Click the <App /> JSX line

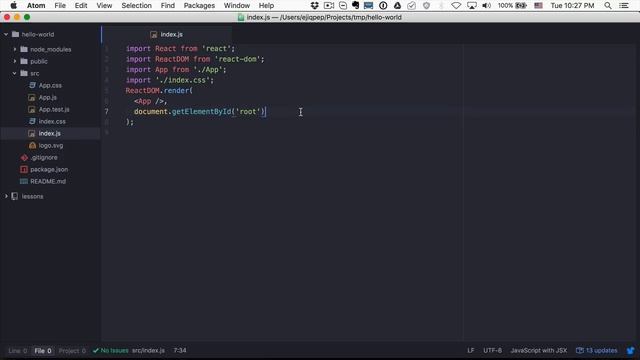click(x=150, y=101)
